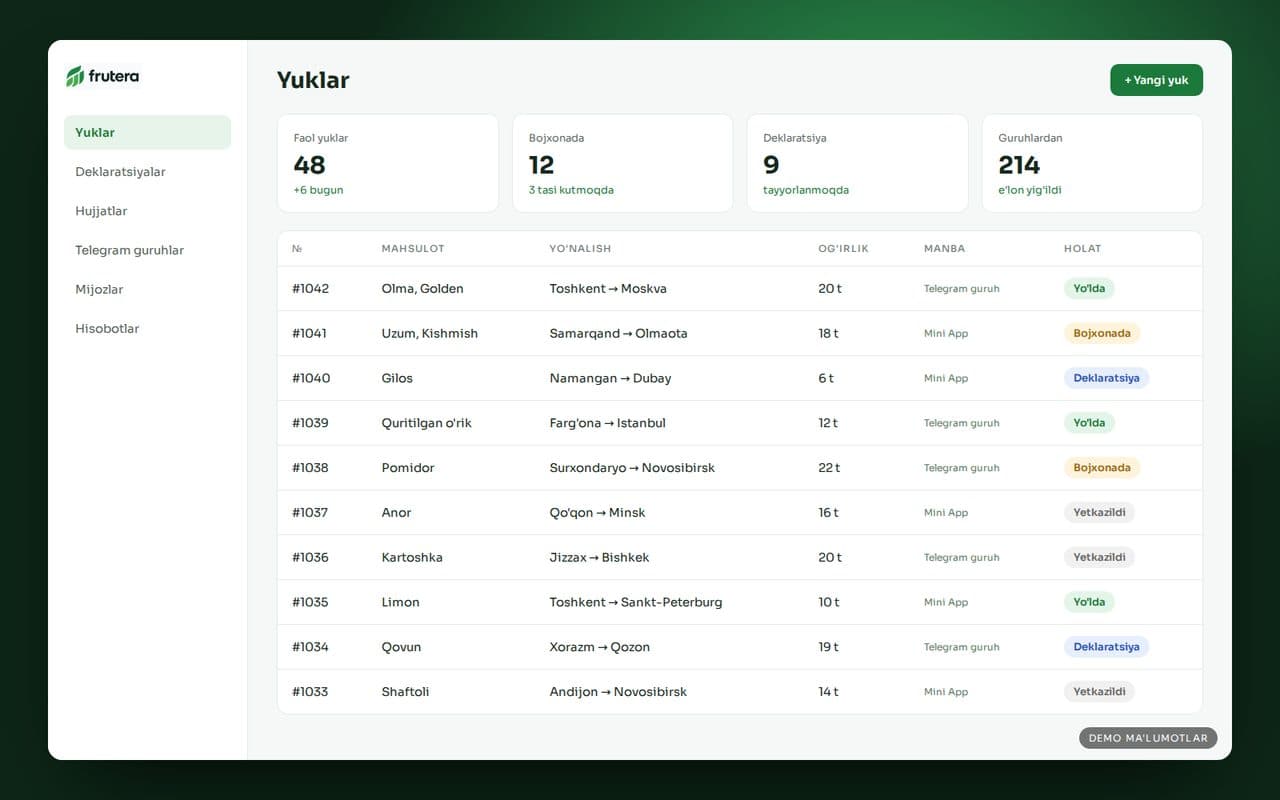Open the Faol yuklar stat card

point(388,163)
